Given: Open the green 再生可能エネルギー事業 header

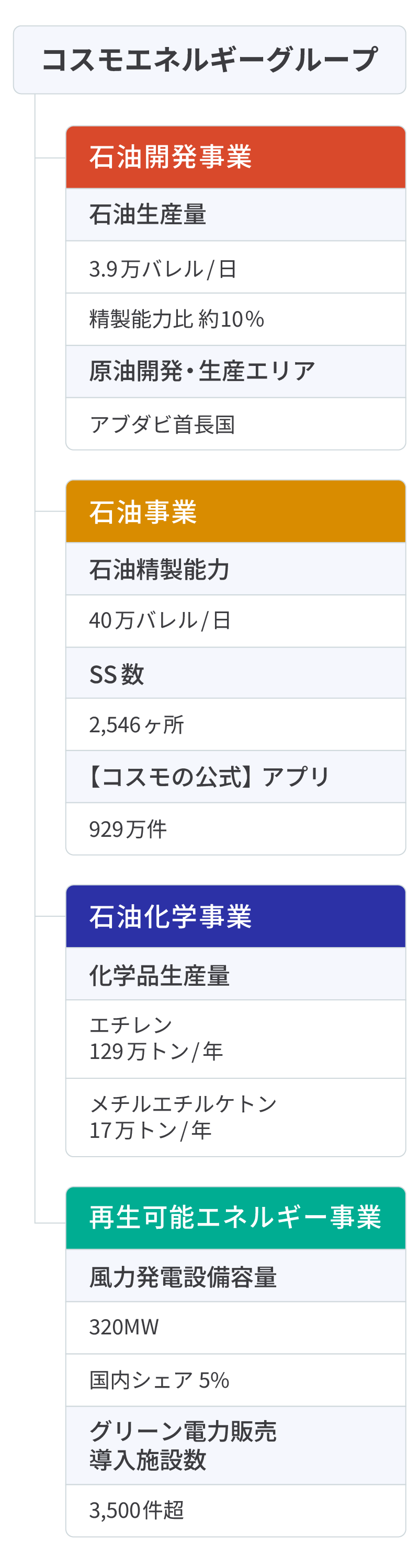Looking at the screenshot, I should (236, 1218).
